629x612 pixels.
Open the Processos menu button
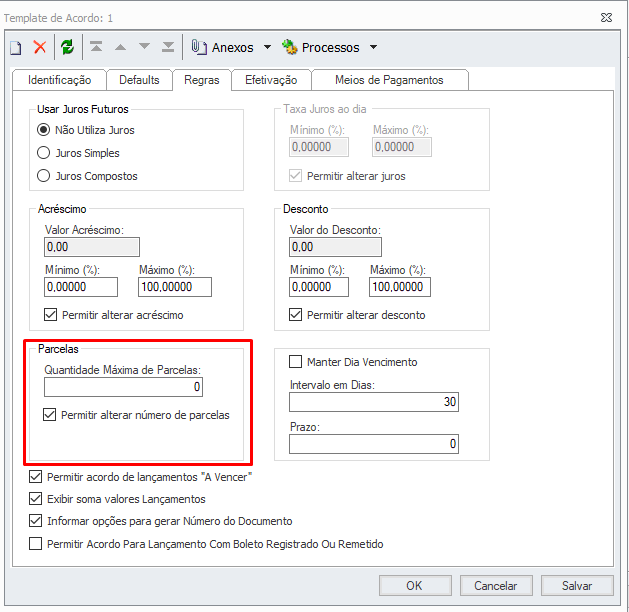coord(330,47)
